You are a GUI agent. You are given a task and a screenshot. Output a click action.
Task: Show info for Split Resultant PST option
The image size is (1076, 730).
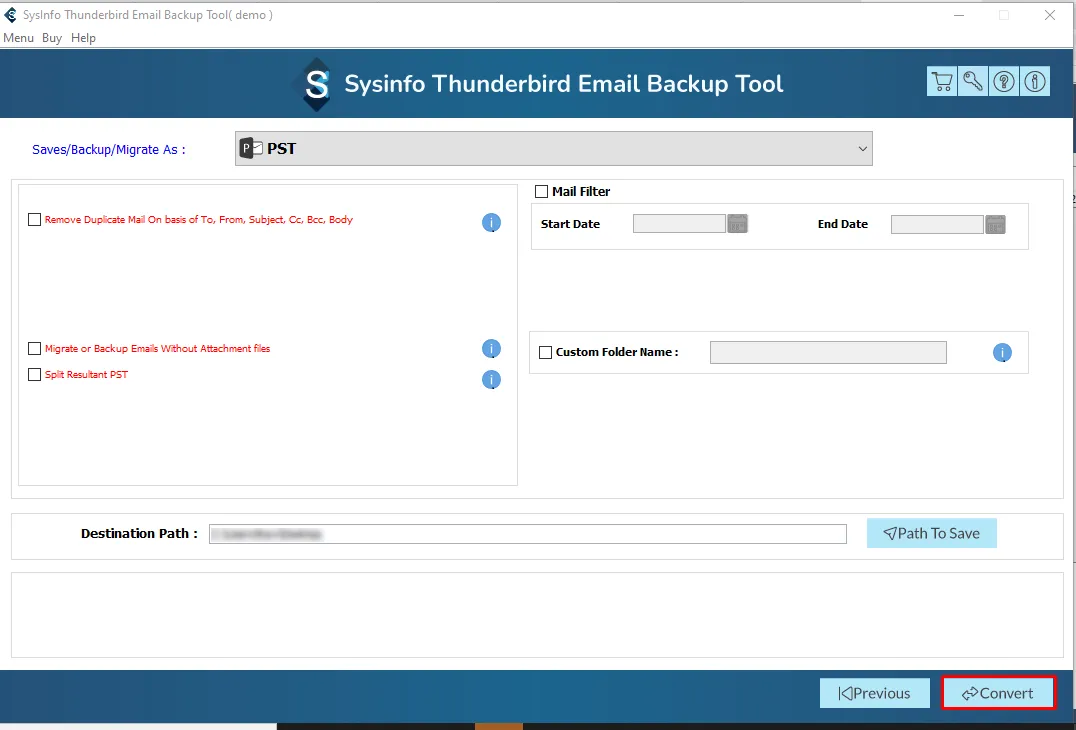(491, 379)
